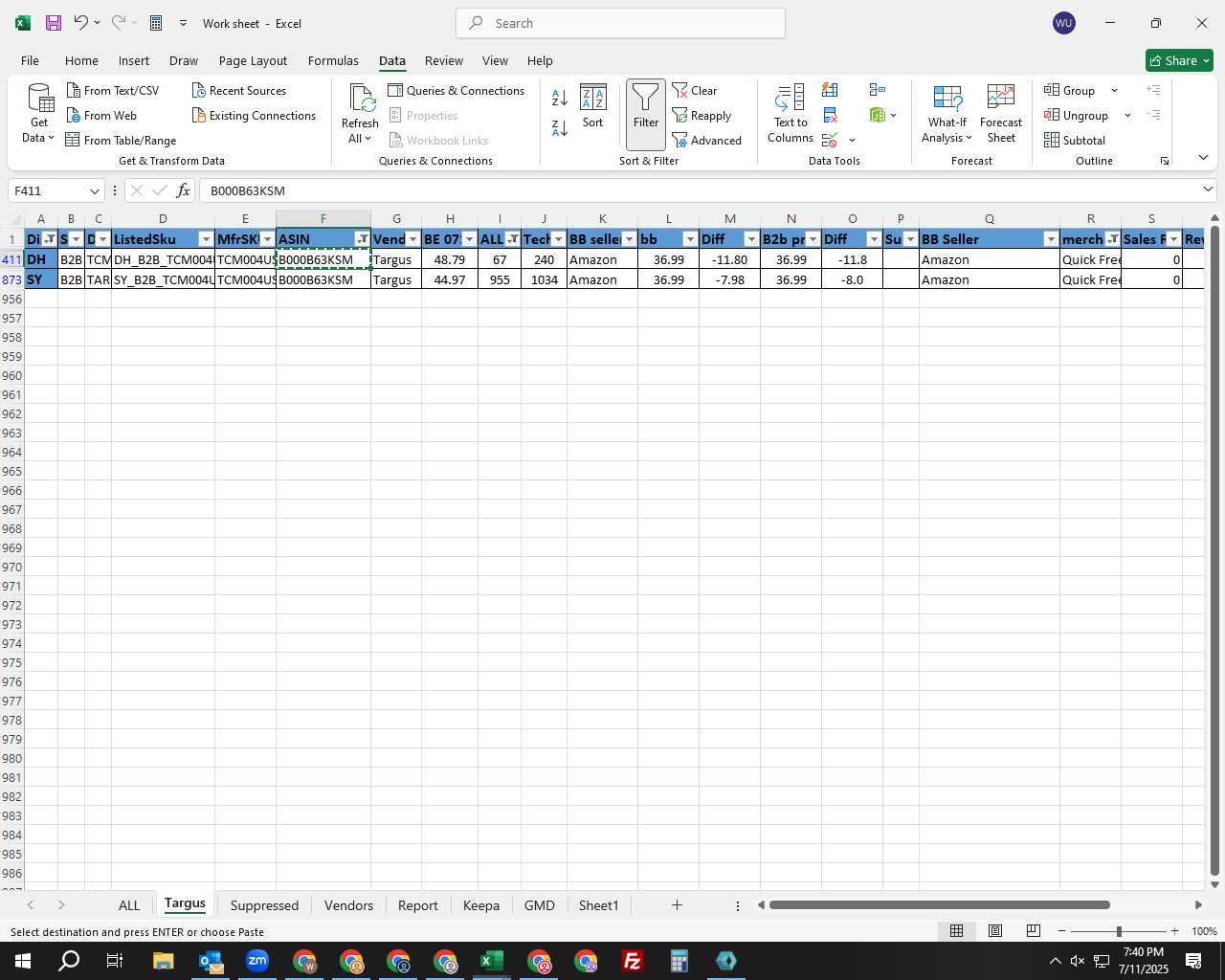The height and width of the screenshot is (980, 1225).
Task: Open the Sort dialog
Action: tap(593, 106)
